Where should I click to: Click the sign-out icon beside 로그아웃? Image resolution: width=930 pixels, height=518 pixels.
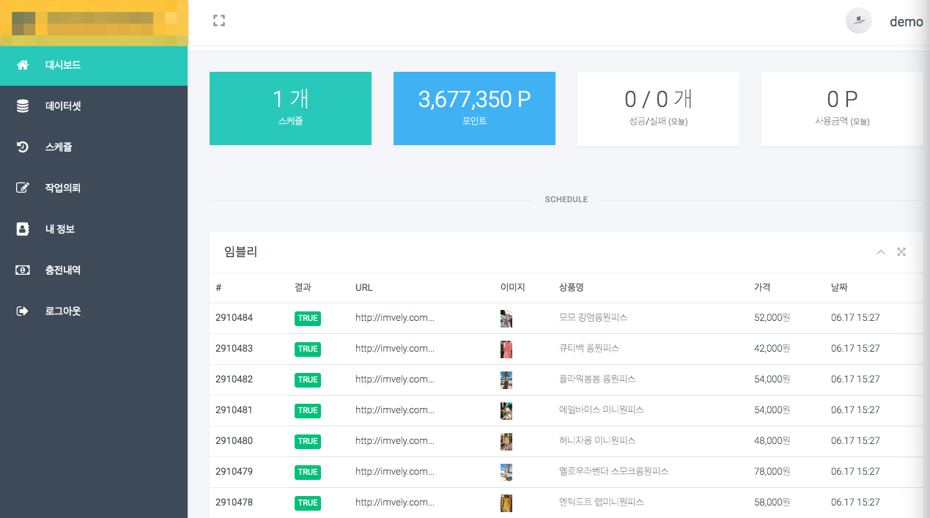pos(23,311)
